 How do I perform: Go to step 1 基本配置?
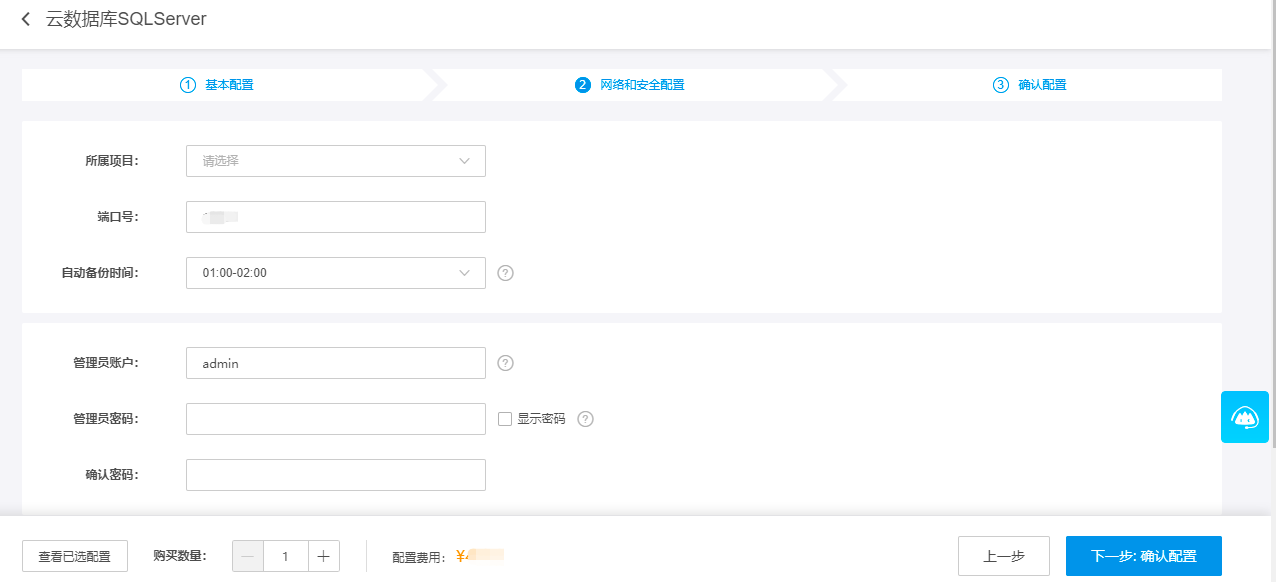217,85
